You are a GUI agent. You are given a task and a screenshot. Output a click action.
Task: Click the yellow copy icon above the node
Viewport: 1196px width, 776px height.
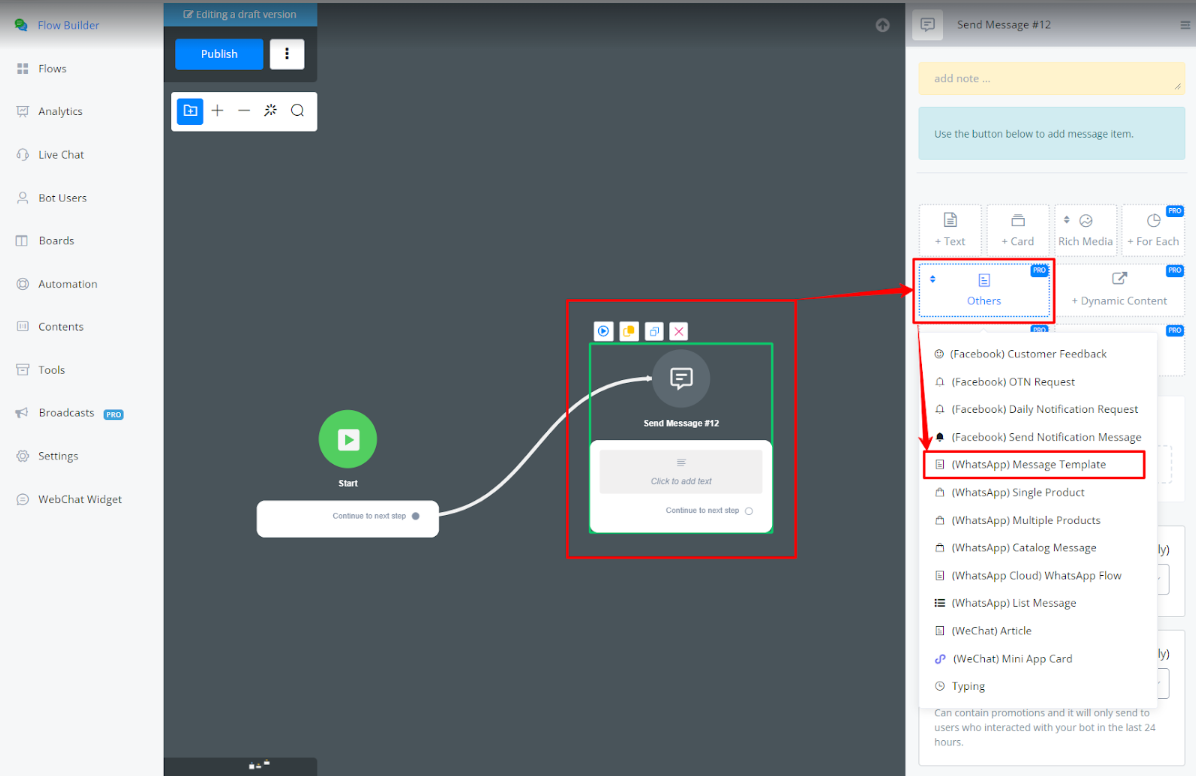(x=629, y=331)
